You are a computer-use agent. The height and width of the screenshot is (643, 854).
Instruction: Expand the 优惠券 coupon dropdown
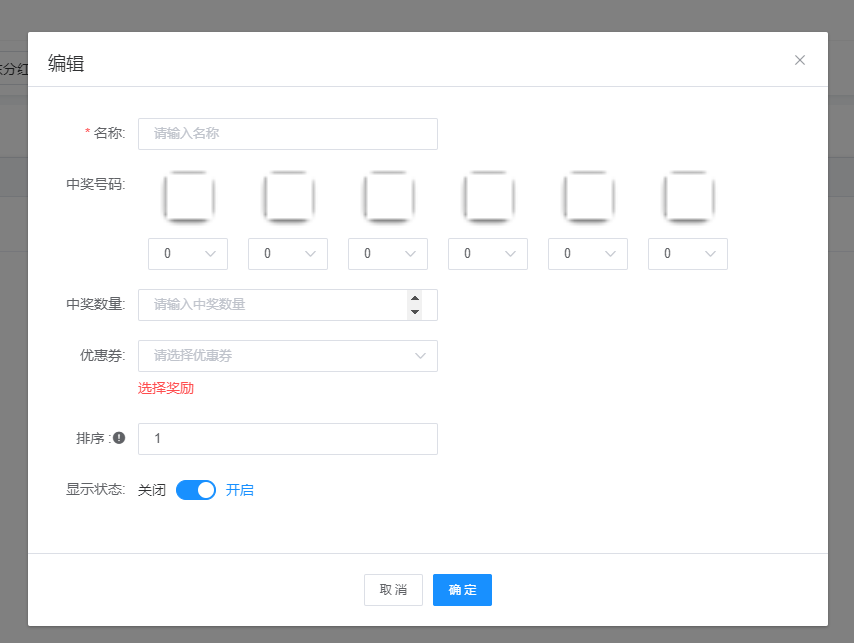(288, 356)
